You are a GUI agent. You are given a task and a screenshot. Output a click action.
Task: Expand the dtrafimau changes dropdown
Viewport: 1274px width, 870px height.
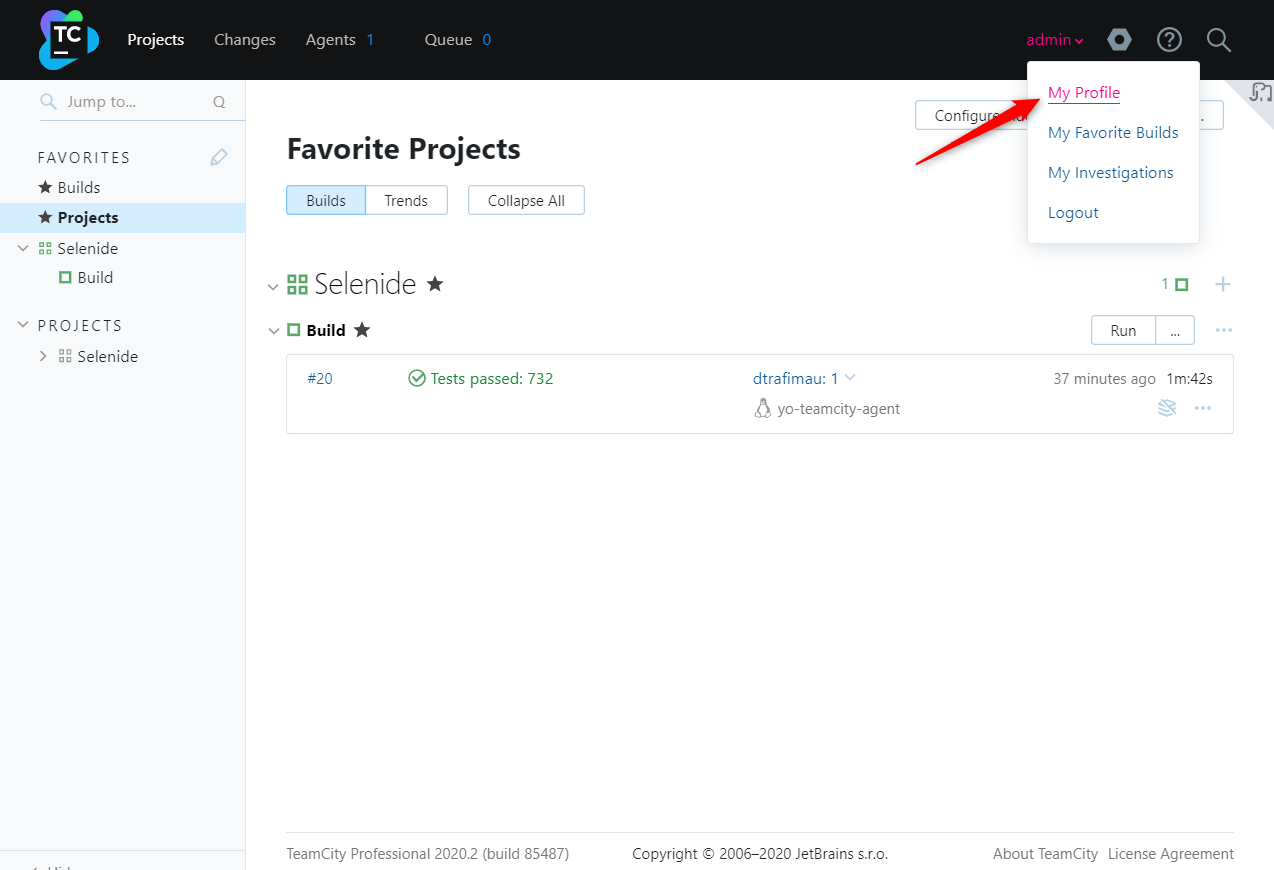pyautogui.click(x=850, y=378)
